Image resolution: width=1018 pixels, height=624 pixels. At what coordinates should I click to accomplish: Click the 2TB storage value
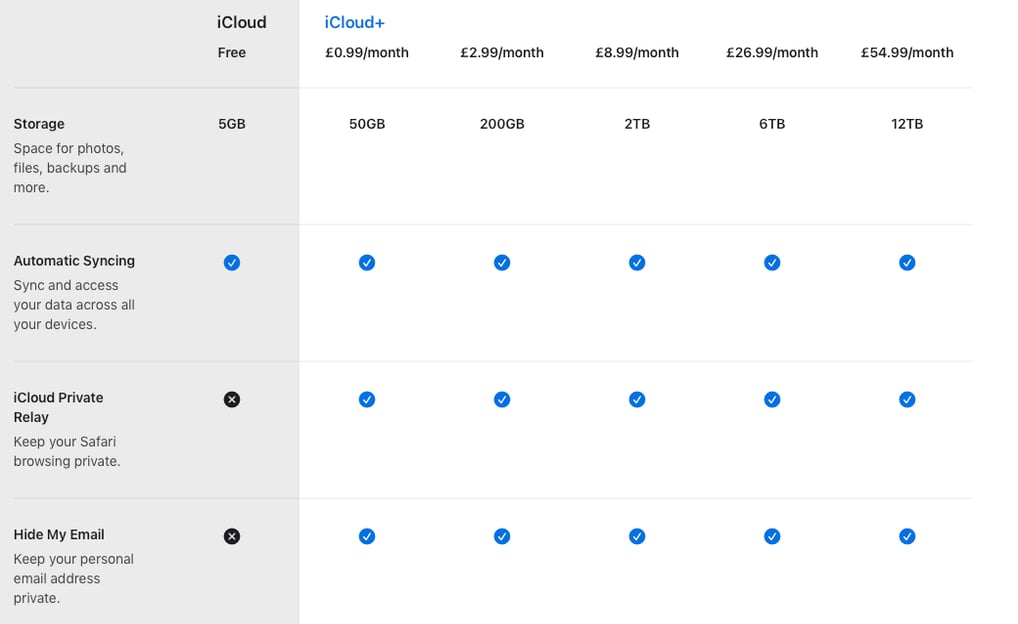tap(637, 124)
